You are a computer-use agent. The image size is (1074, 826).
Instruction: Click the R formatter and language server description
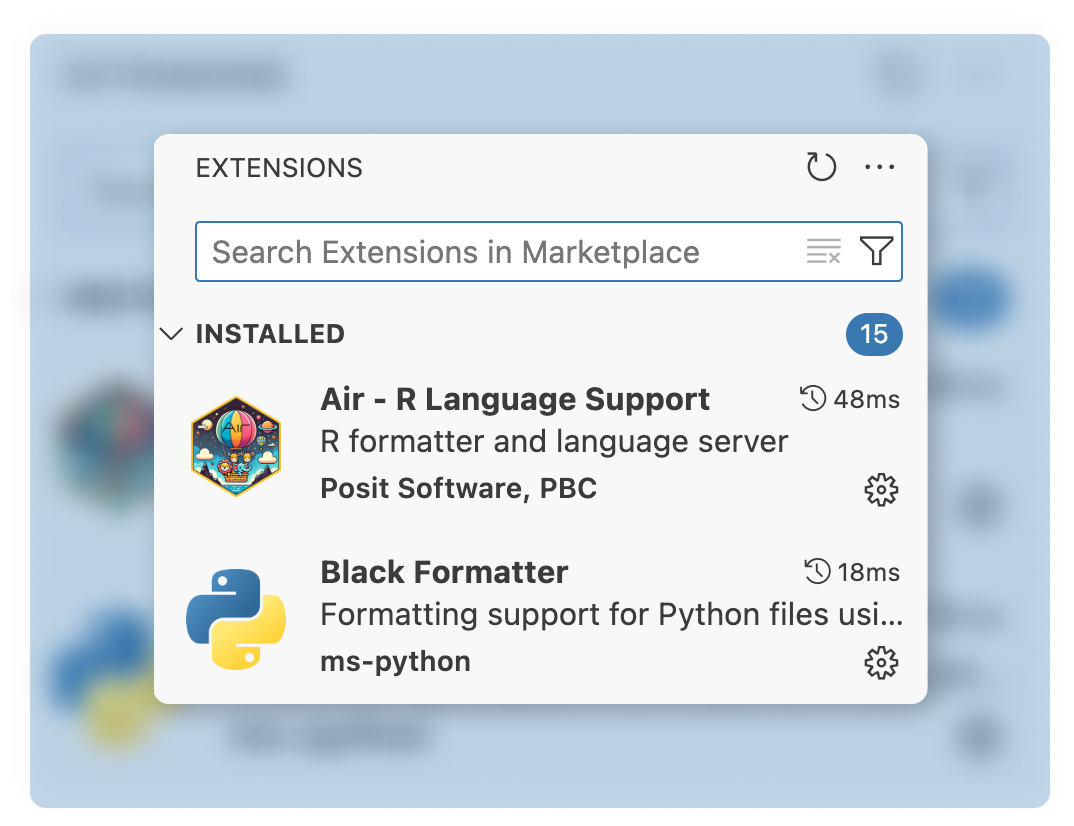[x=554, y=442]
